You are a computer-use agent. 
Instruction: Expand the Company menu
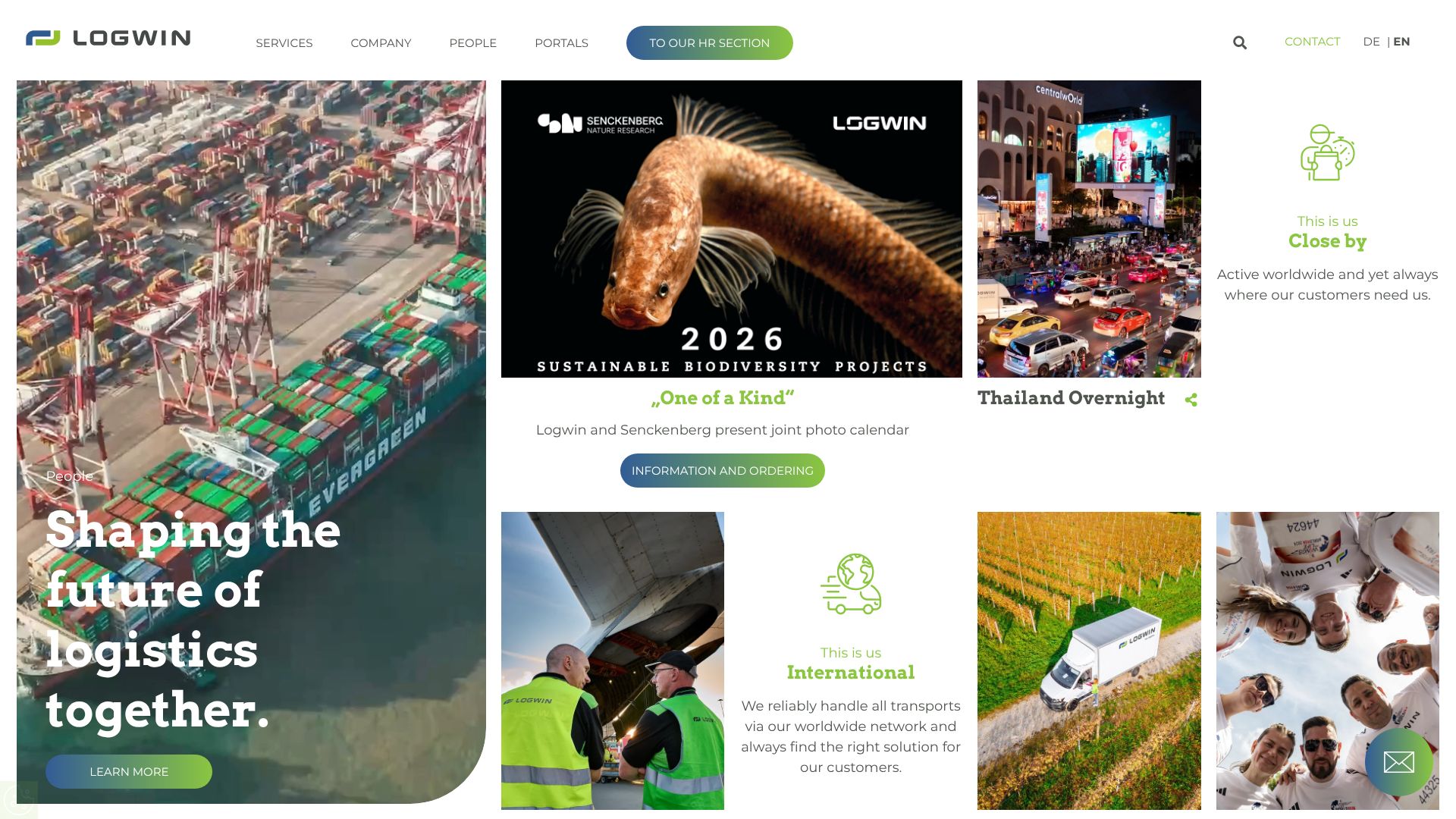pos(381,43)
